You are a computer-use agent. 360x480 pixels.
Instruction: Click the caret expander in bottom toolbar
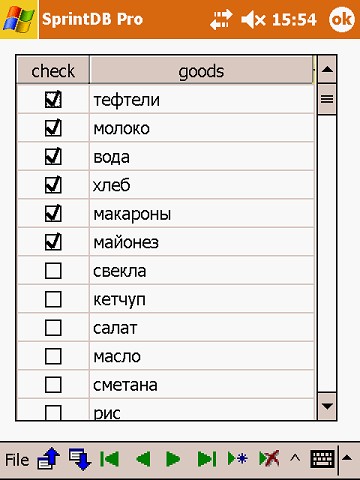(x=295, y=459)
